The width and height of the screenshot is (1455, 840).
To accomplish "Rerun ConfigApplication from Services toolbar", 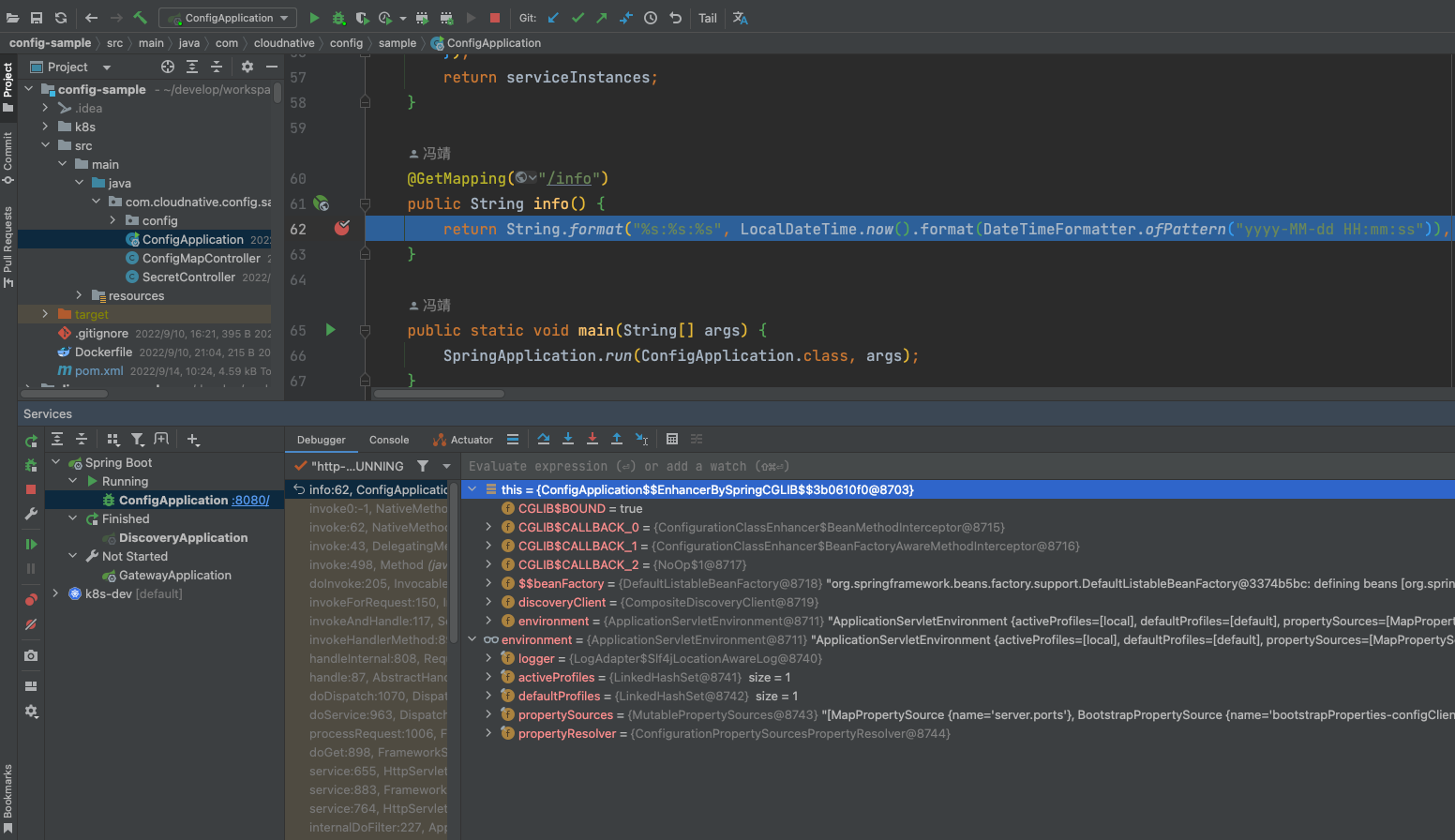I will (31, 441).
